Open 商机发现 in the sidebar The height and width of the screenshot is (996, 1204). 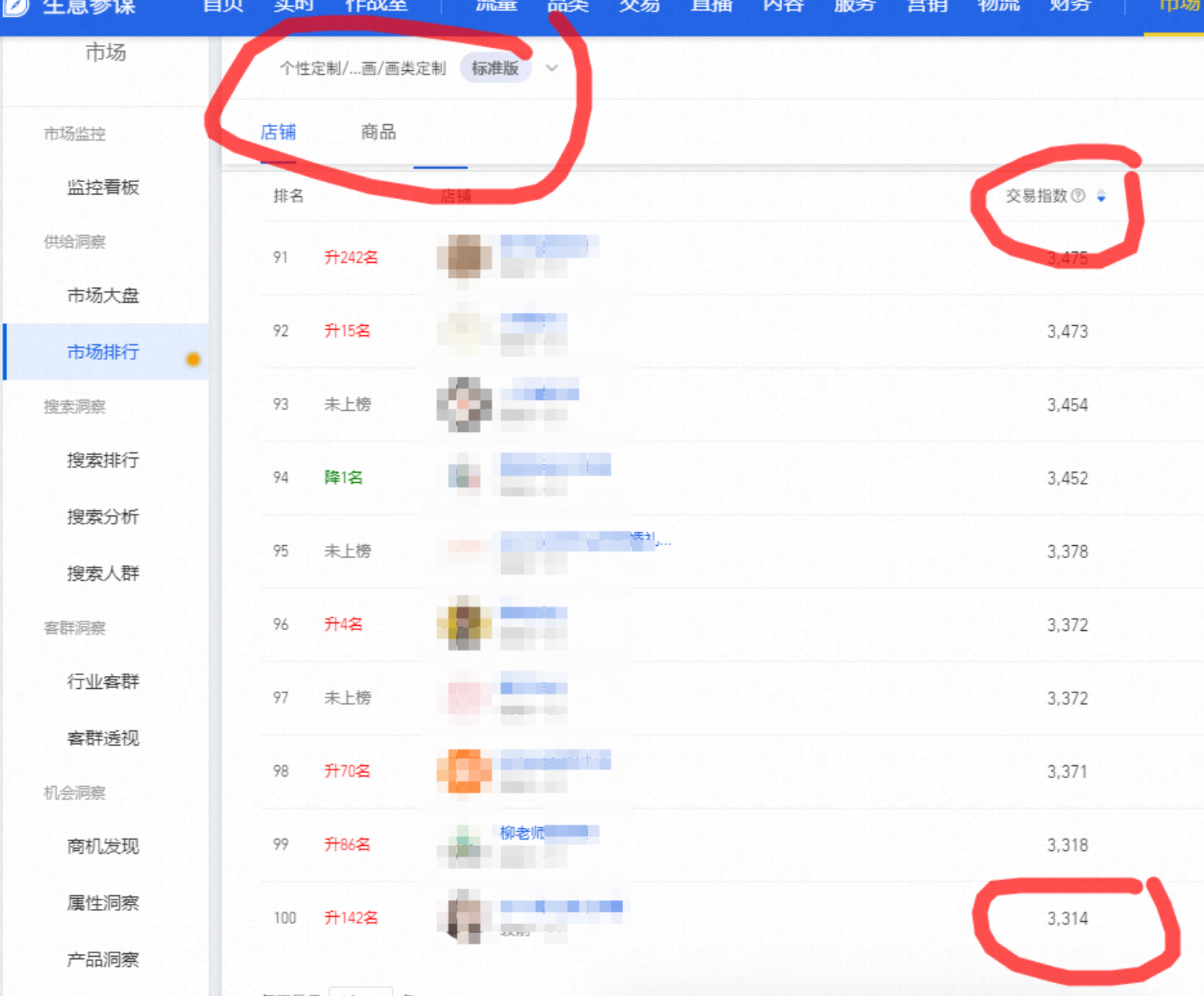[x=103, y=846]
